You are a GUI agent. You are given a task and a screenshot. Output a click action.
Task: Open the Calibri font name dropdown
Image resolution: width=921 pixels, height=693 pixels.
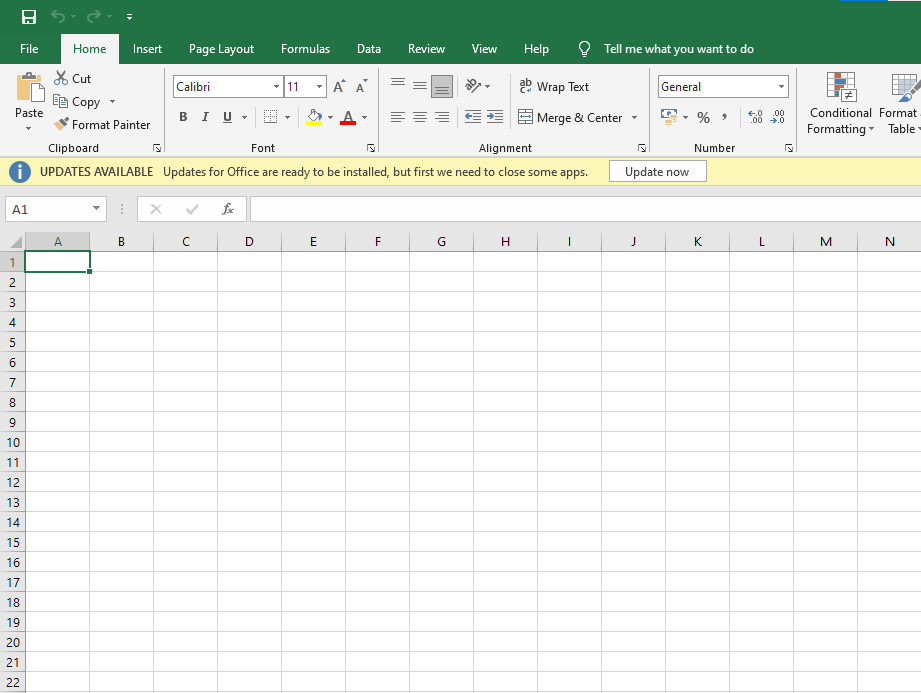pos(276,87)
